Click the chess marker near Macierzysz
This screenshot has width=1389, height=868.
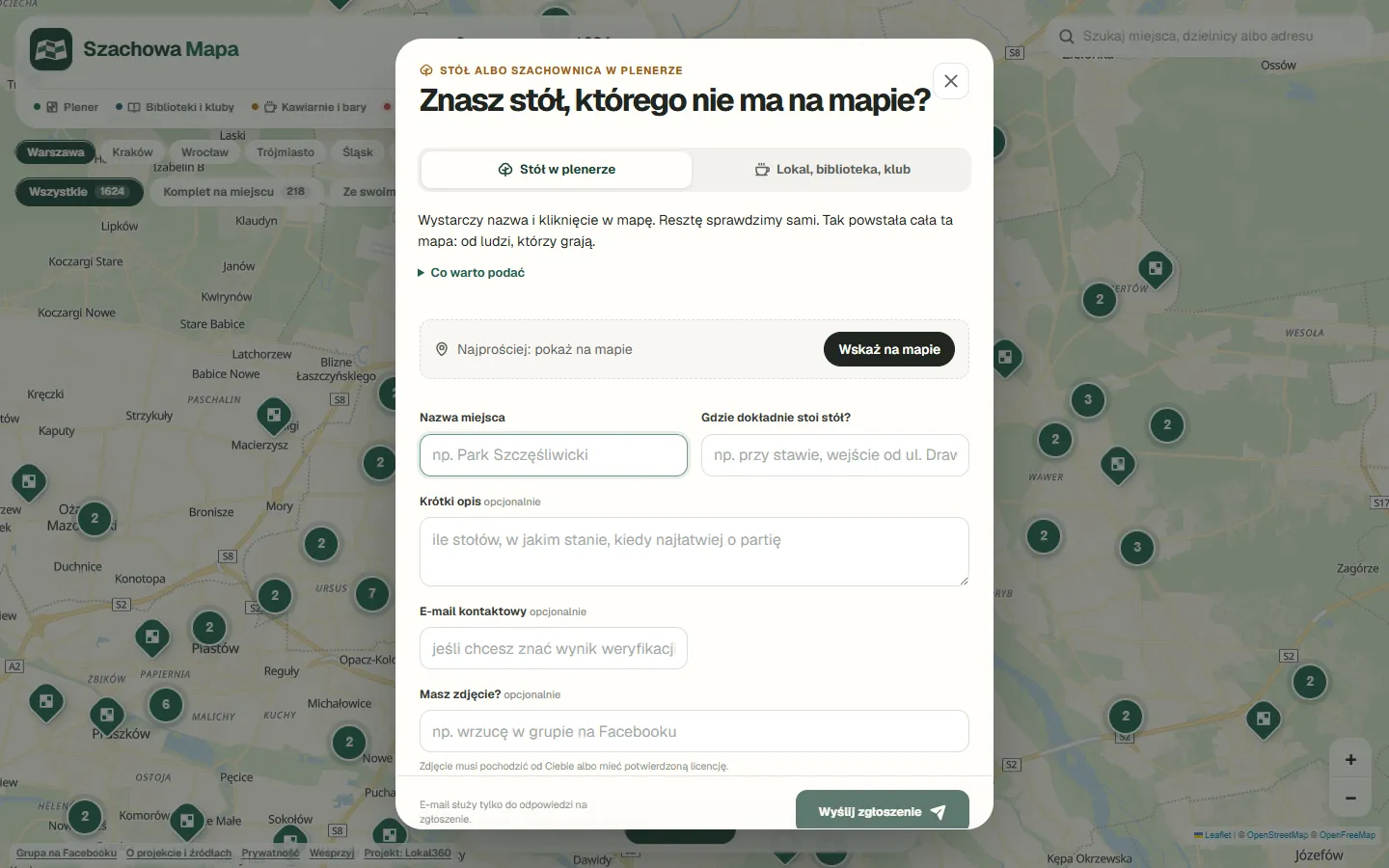click(x=274, y=416)
